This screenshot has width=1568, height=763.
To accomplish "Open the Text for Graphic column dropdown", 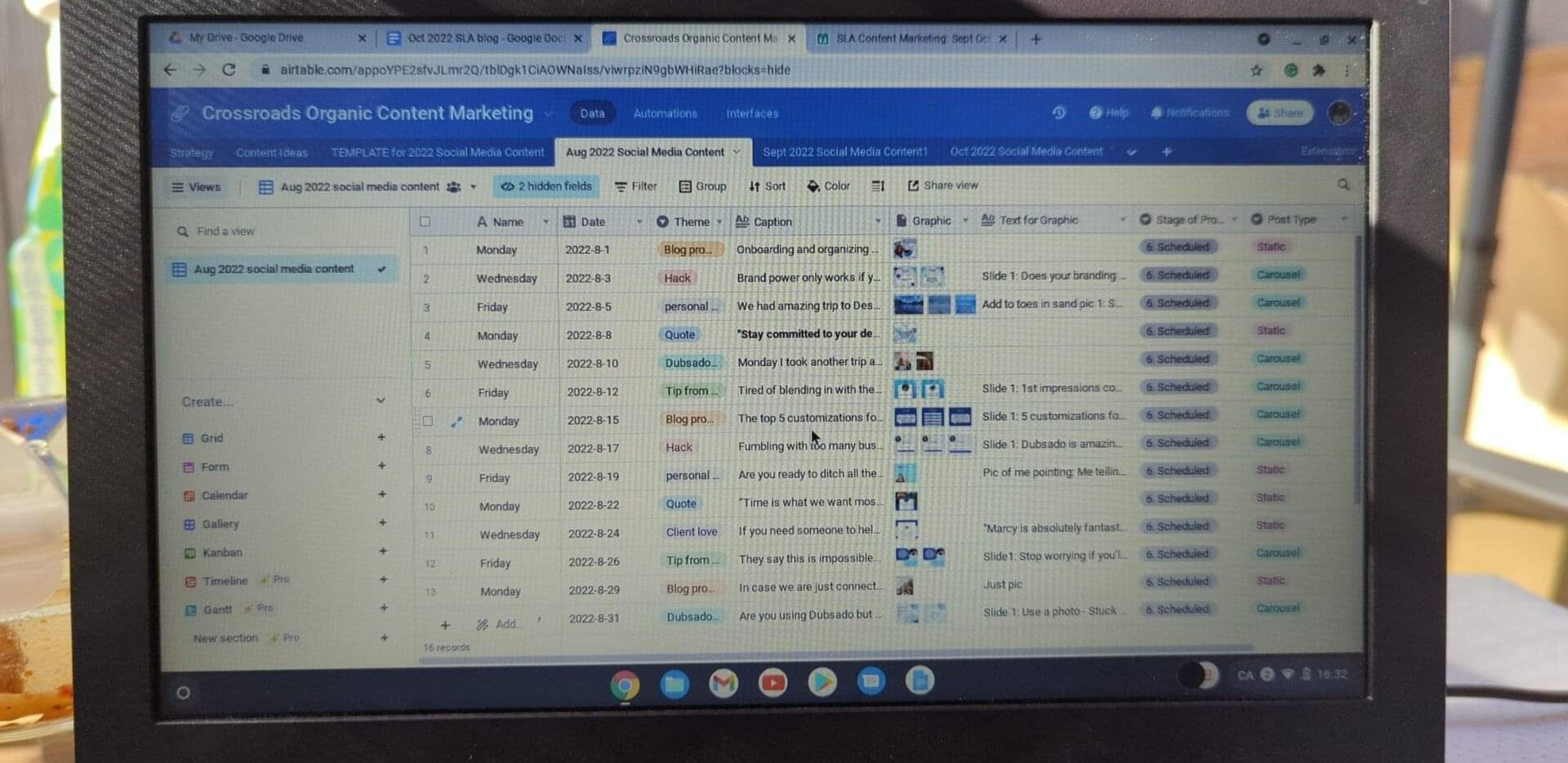I will point(1122,219).
